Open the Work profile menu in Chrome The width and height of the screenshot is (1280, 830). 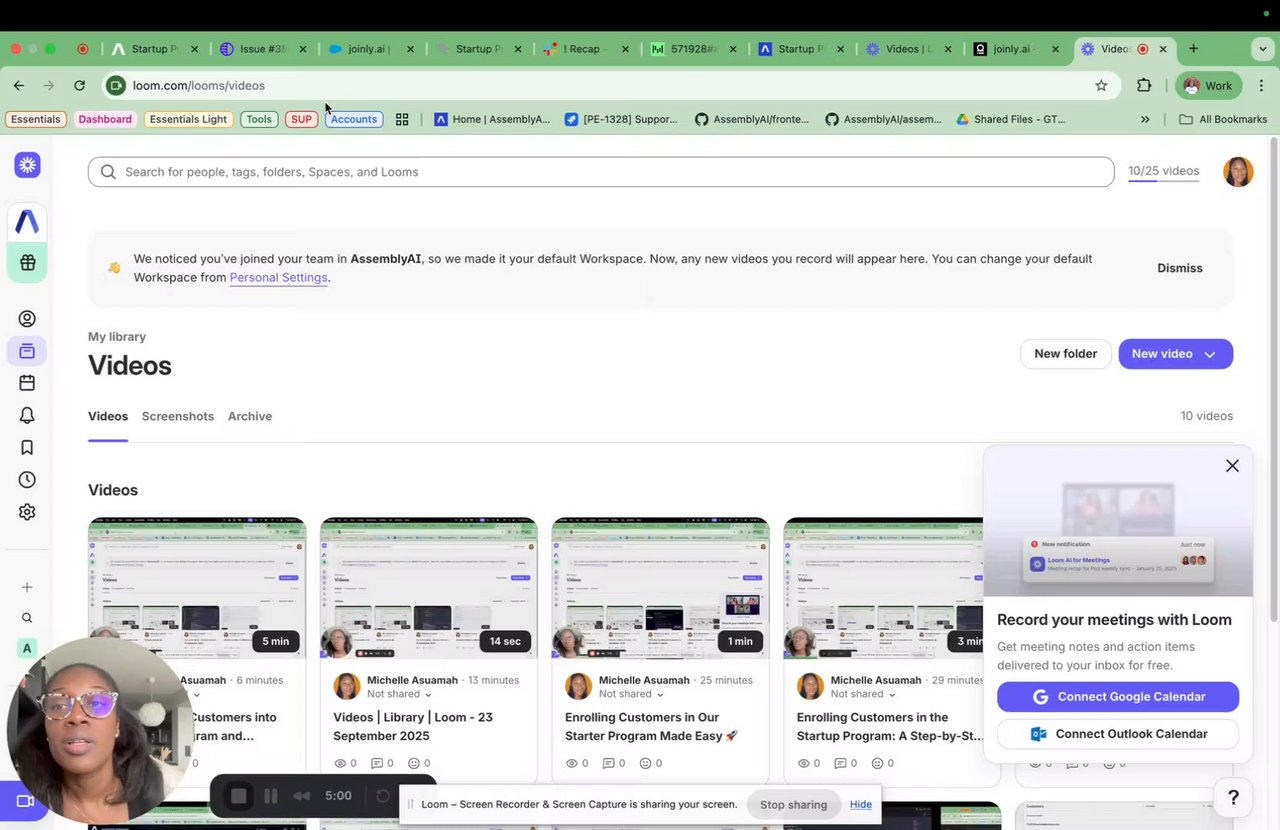[x=1208, y=86]
